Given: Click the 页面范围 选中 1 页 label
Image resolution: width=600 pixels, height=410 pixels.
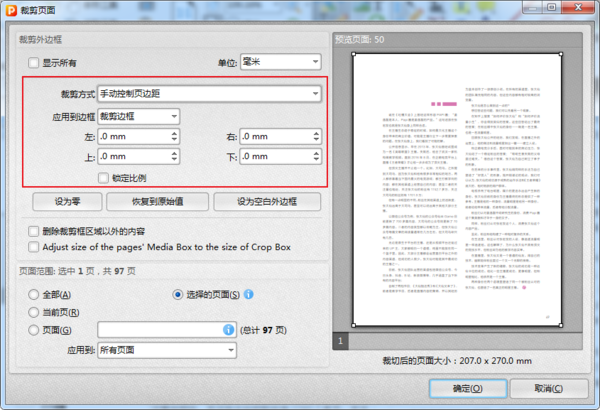Looking at the screenshot, I should [x=77, y=271].
